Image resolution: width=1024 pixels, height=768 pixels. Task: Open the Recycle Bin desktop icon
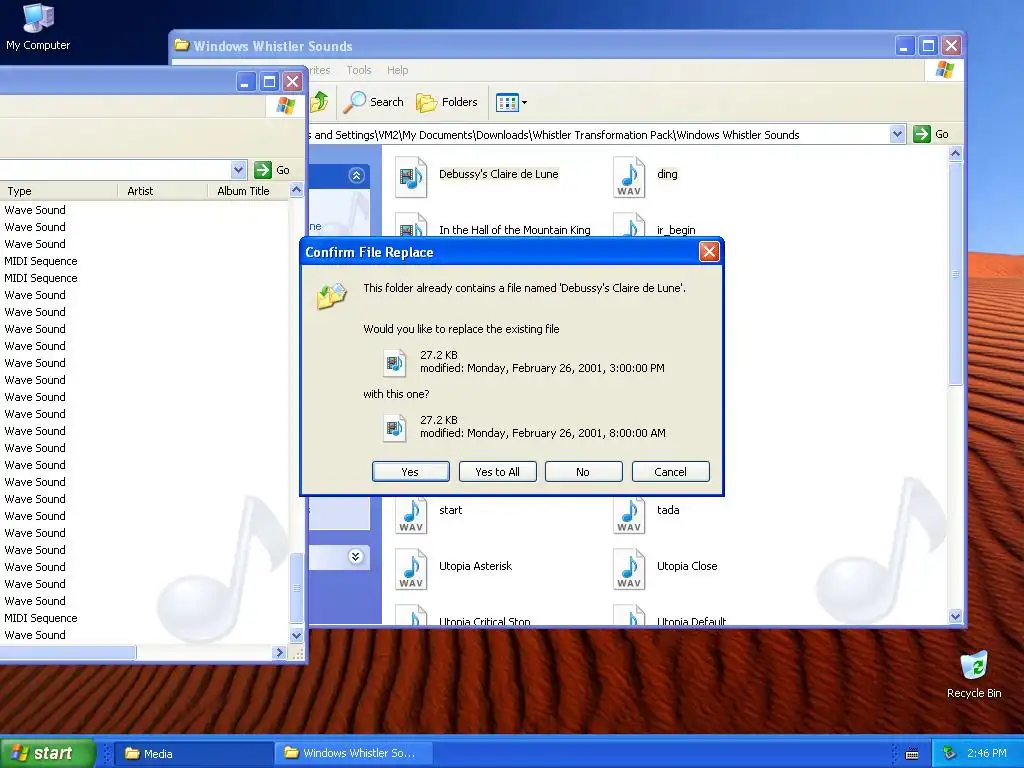974,675
